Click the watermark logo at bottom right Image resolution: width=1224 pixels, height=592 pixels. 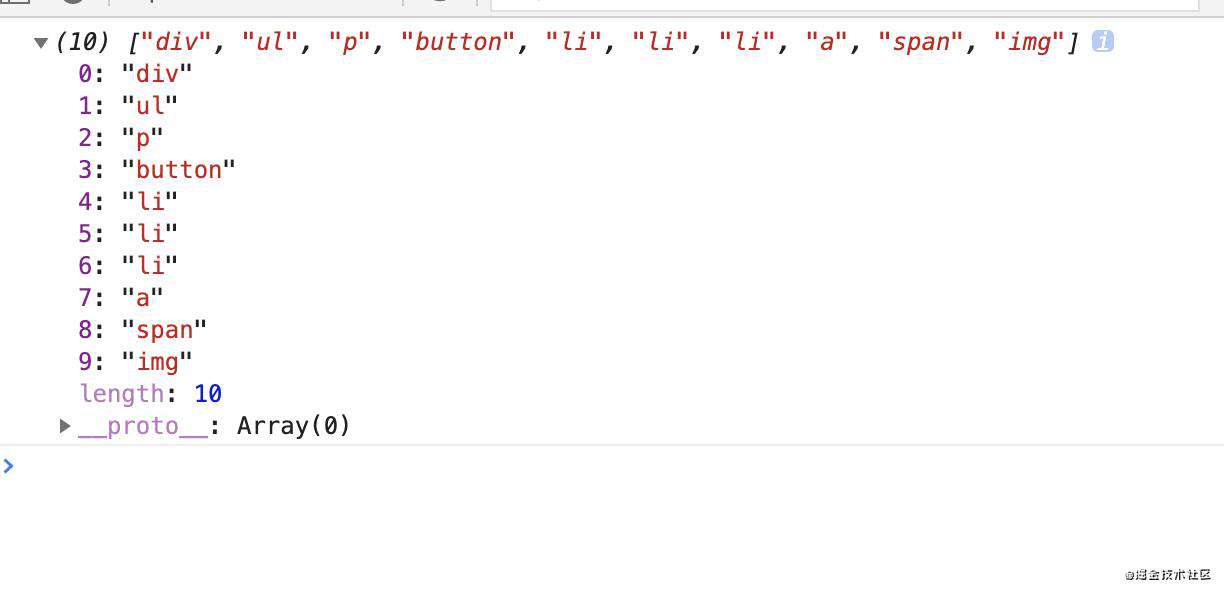click(1168, 574)
